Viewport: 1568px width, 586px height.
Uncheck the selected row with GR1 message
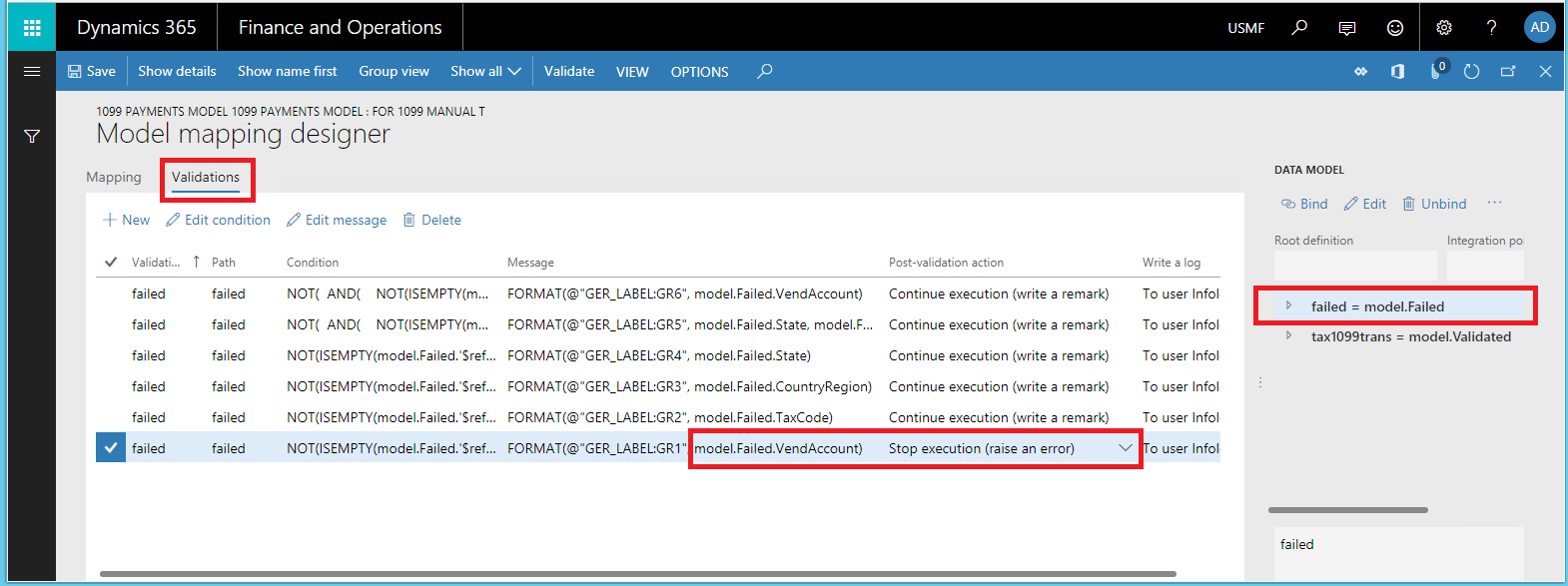[111, 448]
